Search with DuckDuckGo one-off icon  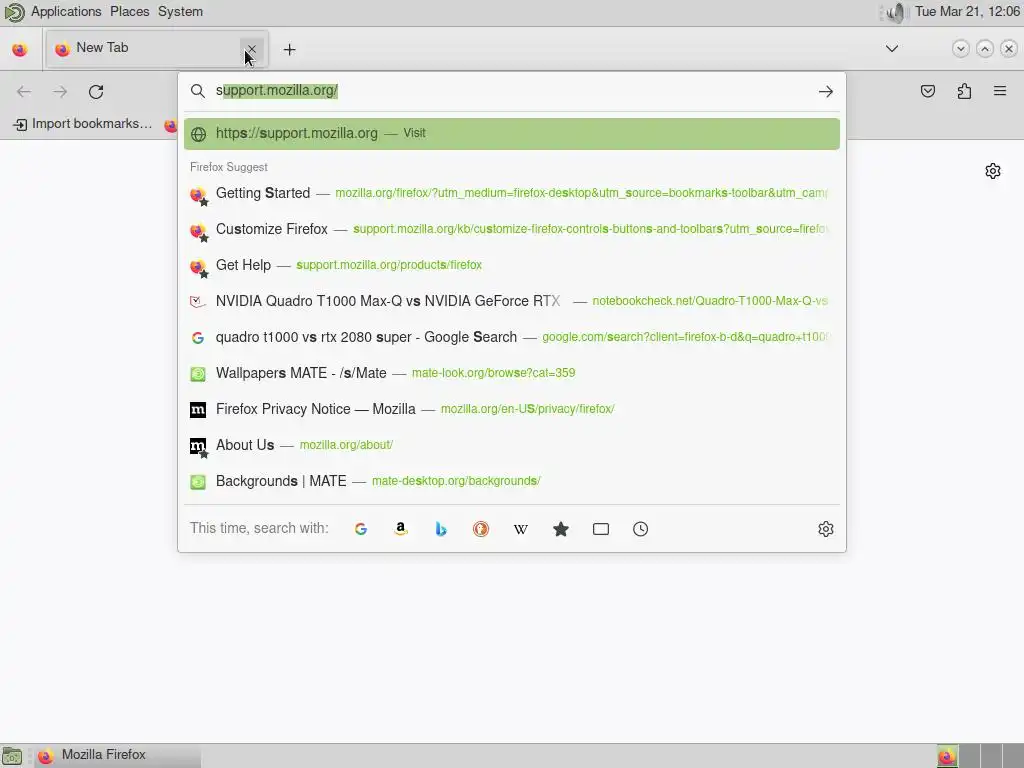point(481,529)
